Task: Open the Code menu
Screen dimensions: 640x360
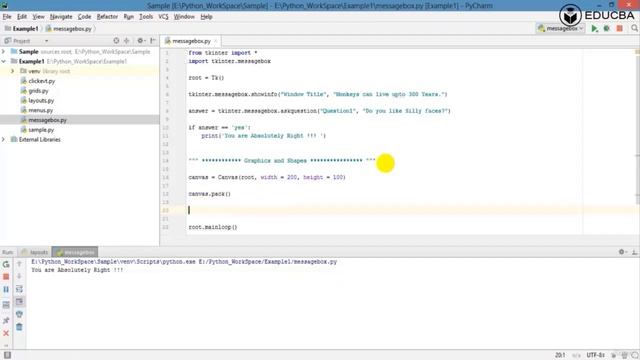Action: [84, 17]
